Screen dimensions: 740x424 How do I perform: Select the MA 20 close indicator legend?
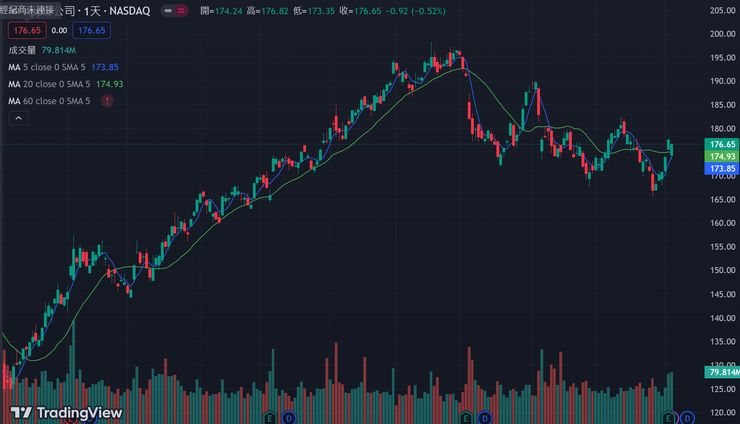coord(50,84)
